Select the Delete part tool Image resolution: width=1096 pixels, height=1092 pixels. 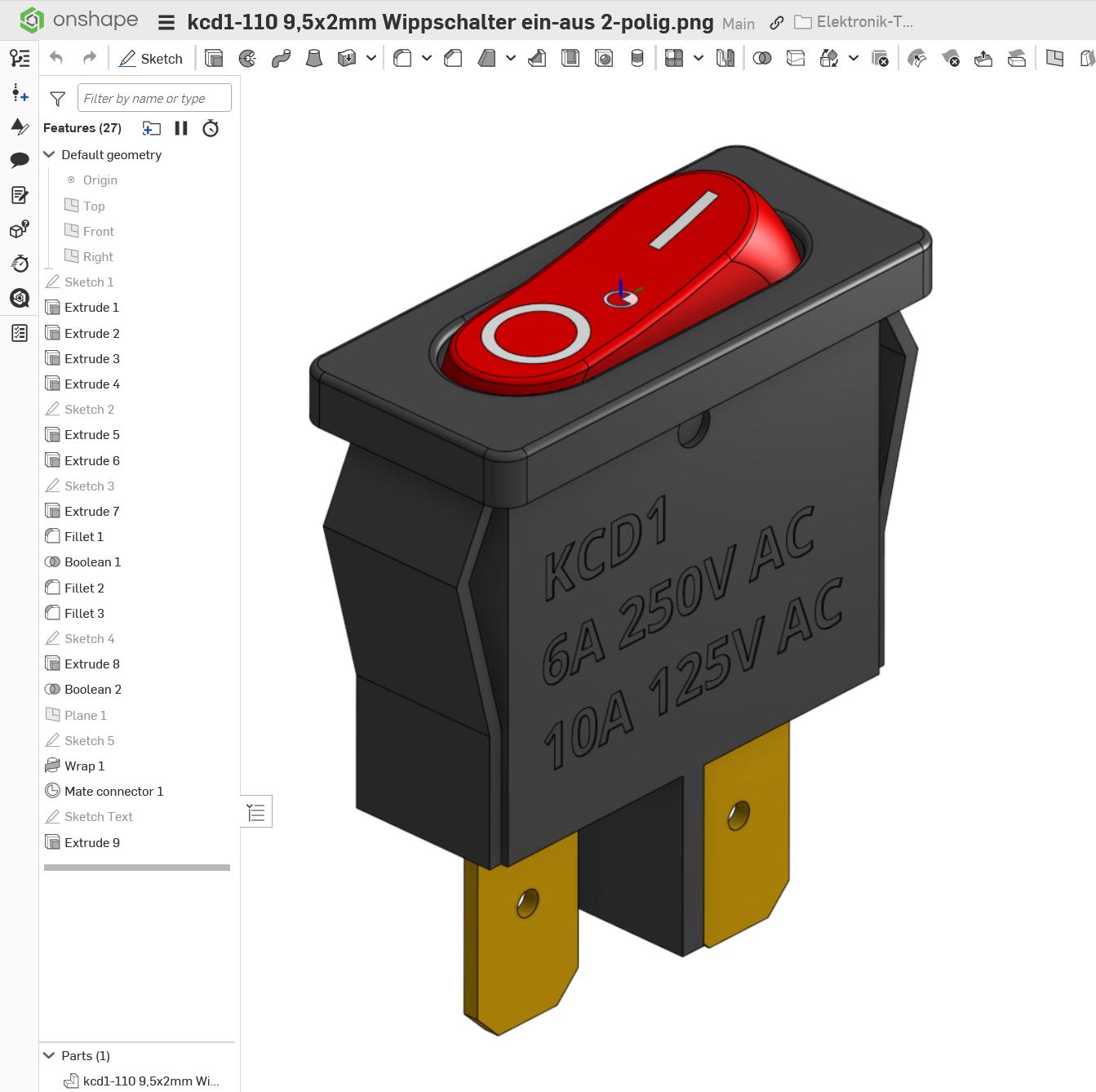point(880,58)
